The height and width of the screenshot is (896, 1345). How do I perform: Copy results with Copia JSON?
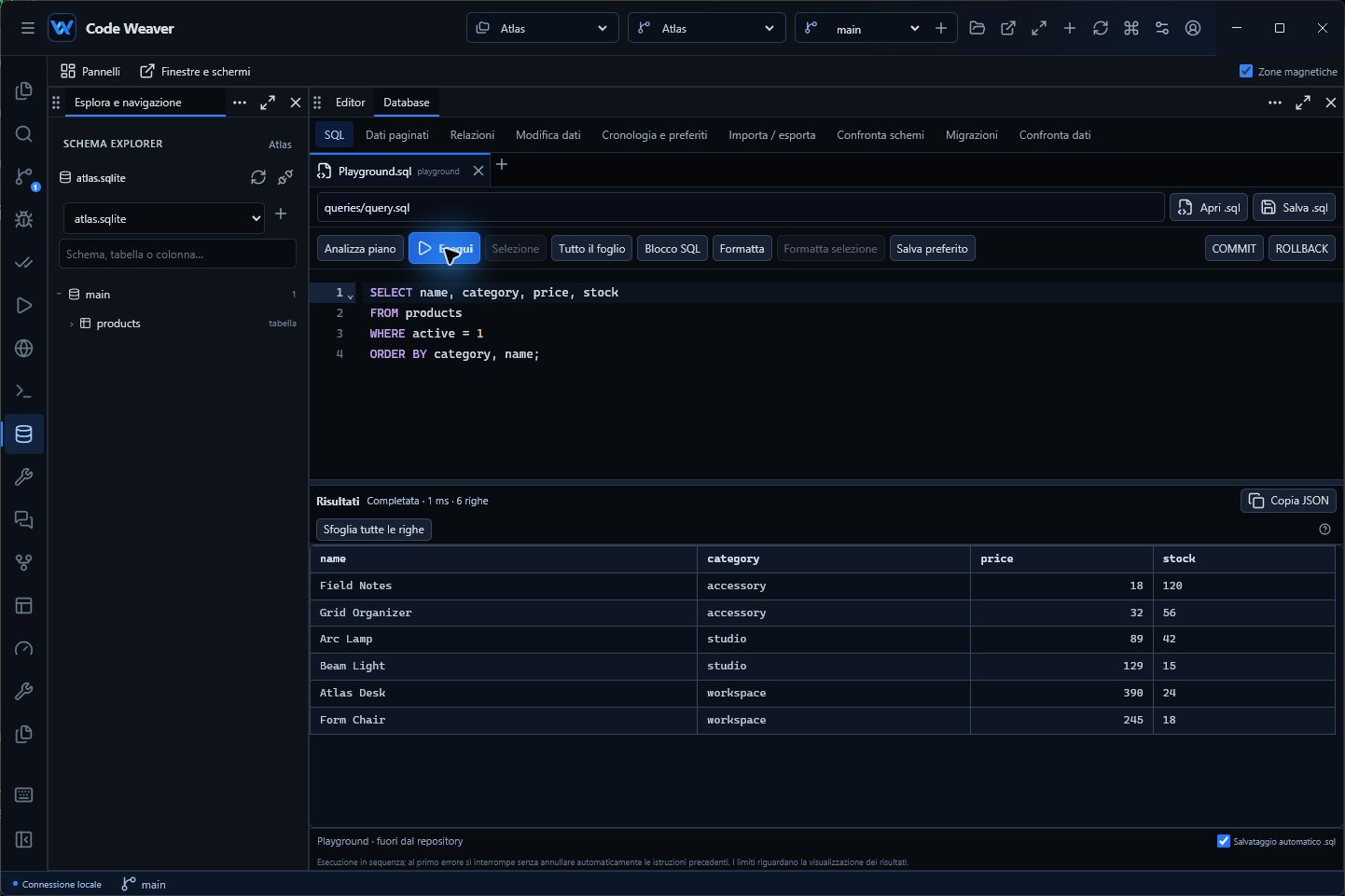[x=1289, y=501]
